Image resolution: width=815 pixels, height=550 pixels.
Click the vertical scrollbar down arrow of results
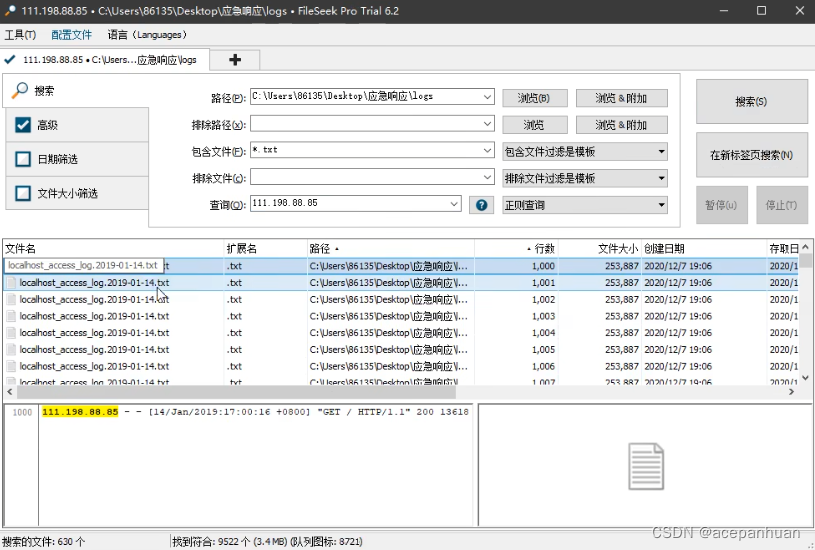(x=805, y=378)
